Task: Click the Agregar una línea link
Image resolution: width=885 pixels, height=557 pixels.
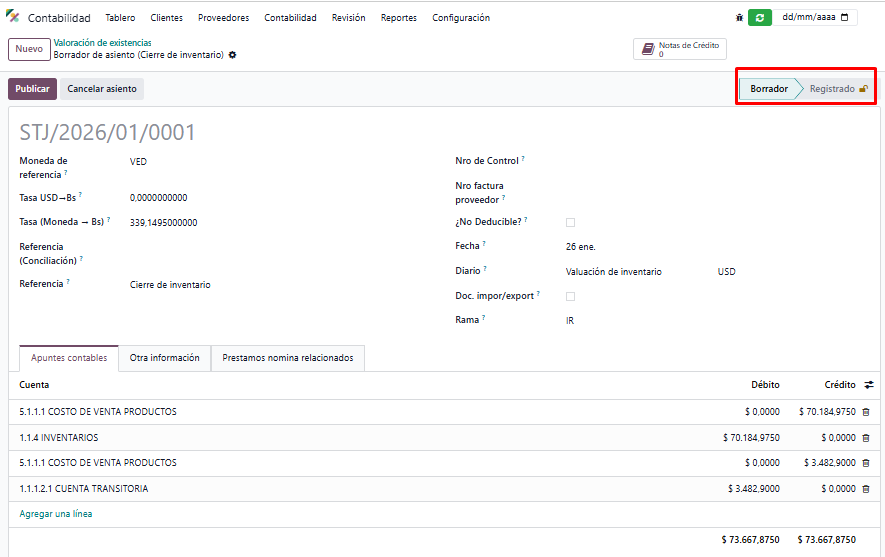Action: [x=56, y=514]
